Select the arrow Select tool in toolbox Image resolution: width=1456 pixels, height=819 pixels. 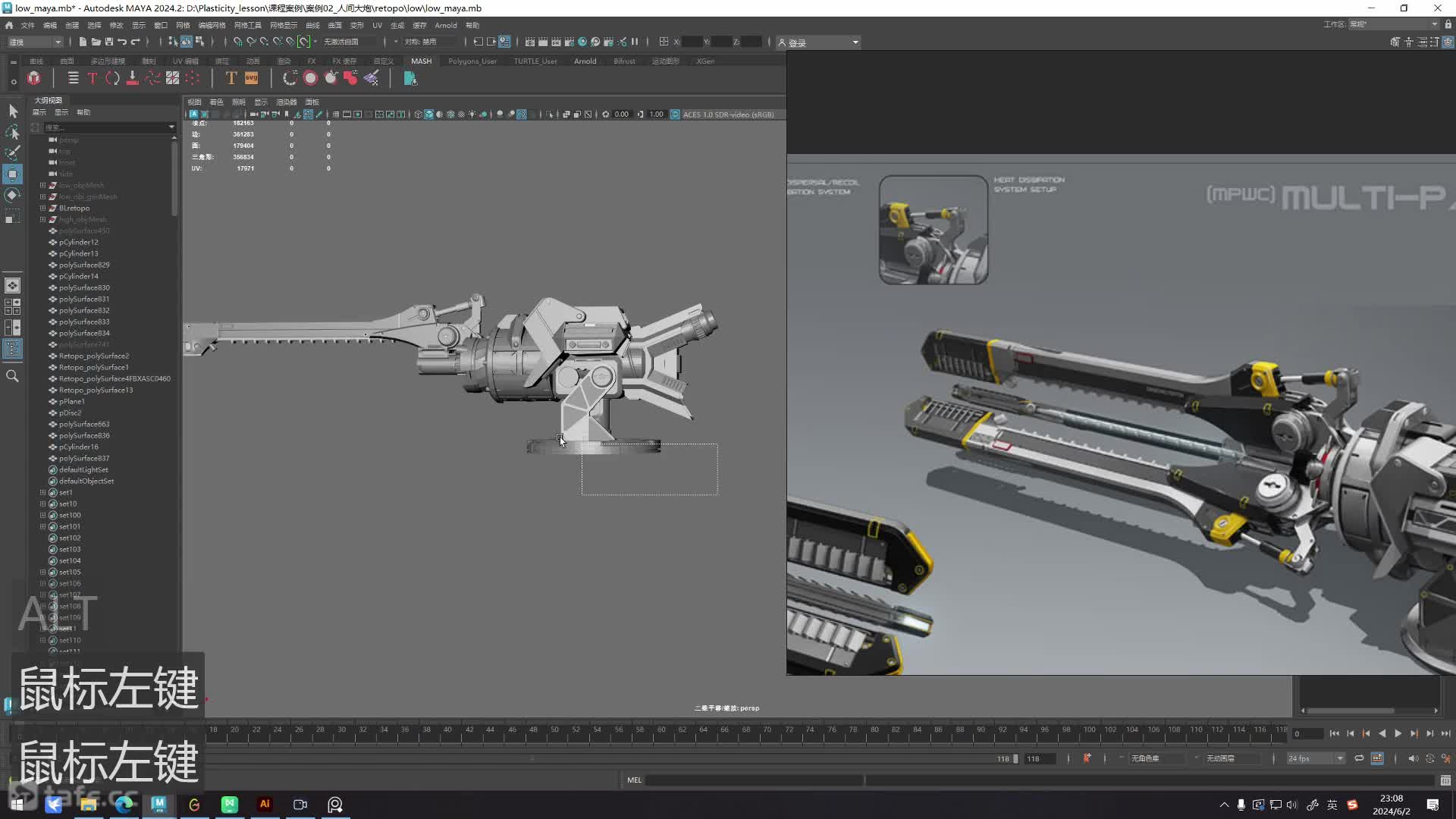click(13, 111)
